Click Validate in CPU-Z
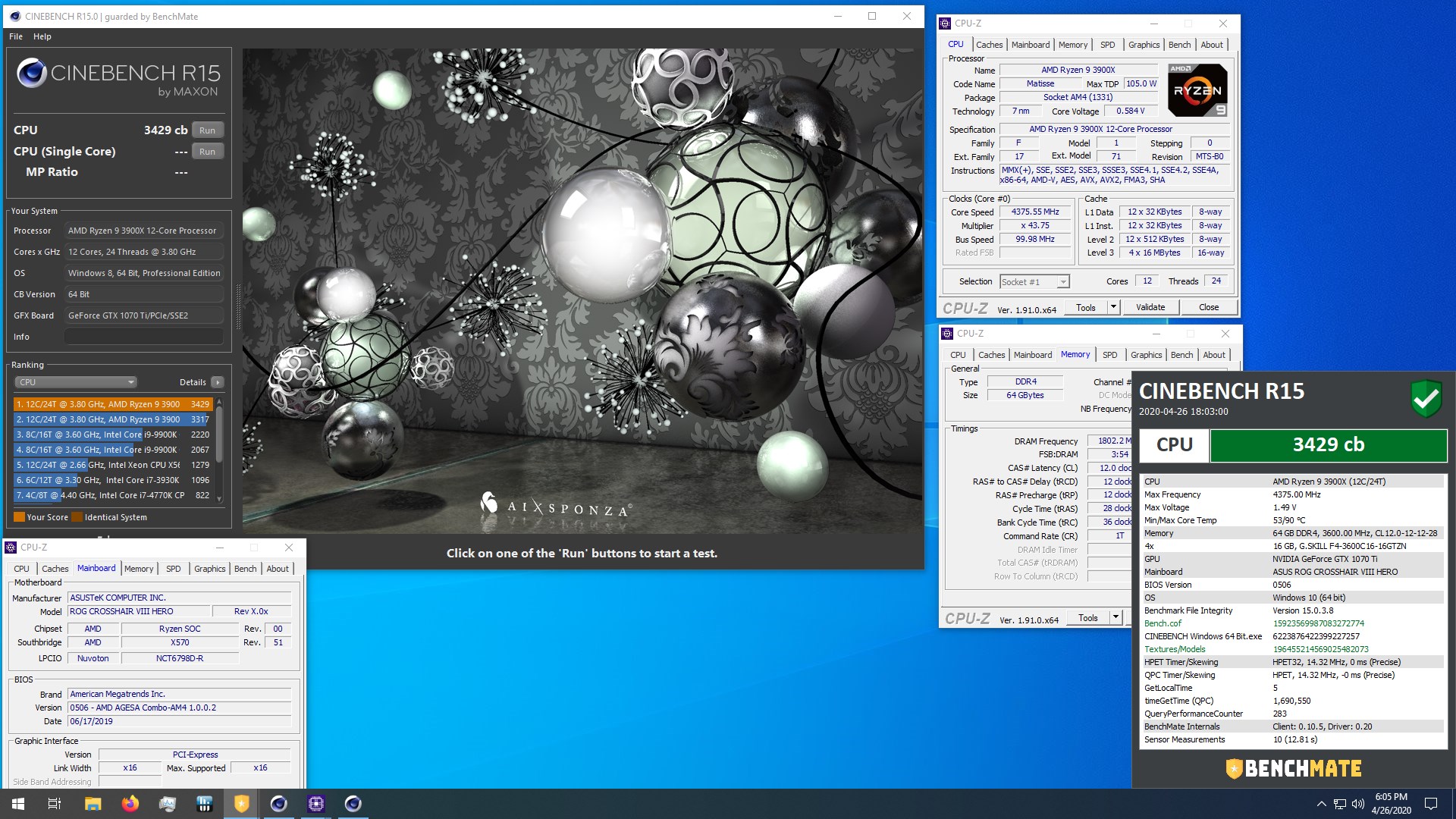The image size is (1456, 819). pyautogui.click(x=1150, y=307)
